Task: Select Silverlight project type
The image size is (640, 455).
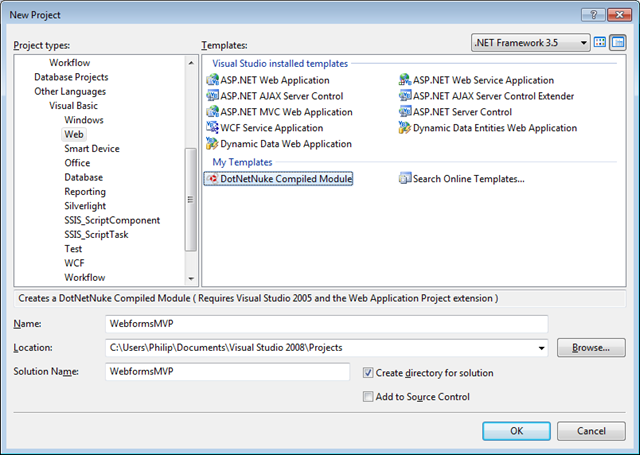Action: click(x=85, y=206)
